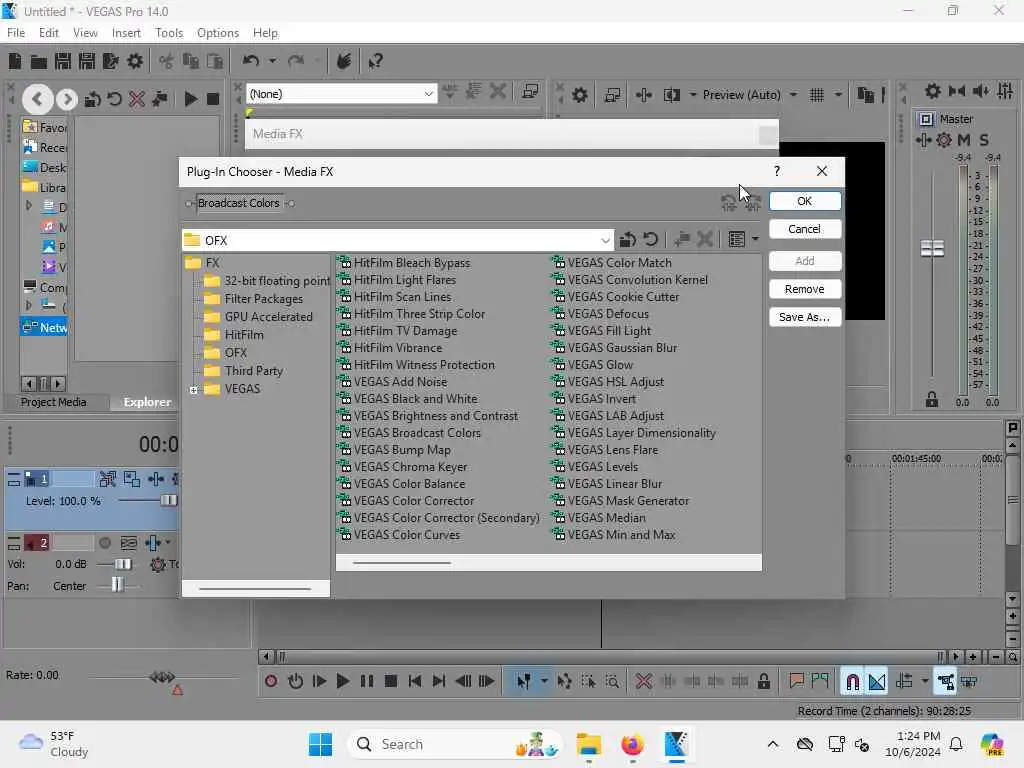Go forward in Explorer with right arrow

[66, 99]
